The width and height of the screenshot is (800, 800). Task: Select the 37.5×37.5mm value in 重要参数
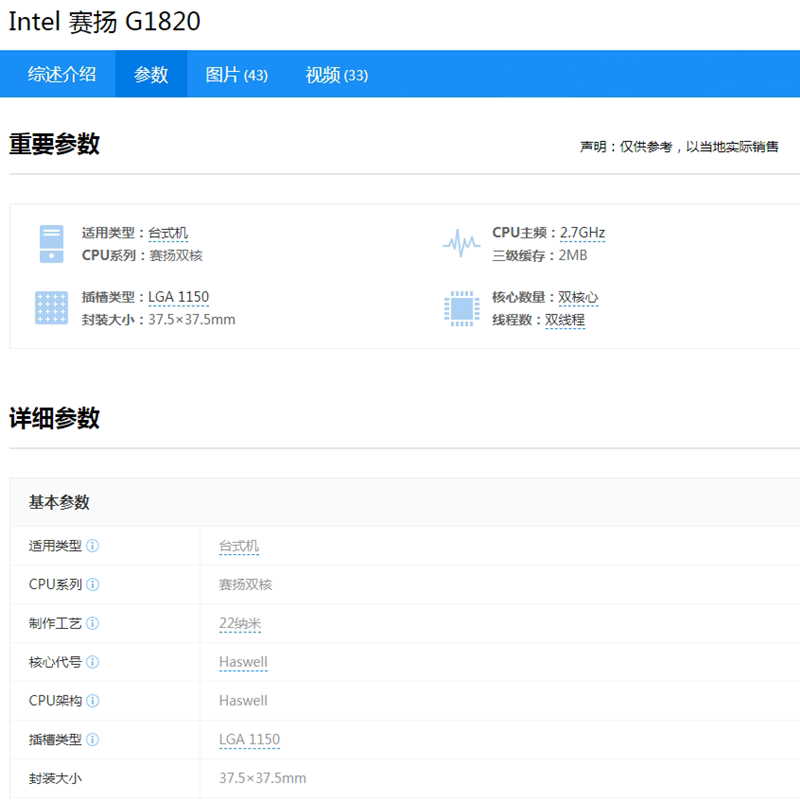click(192, 320)
